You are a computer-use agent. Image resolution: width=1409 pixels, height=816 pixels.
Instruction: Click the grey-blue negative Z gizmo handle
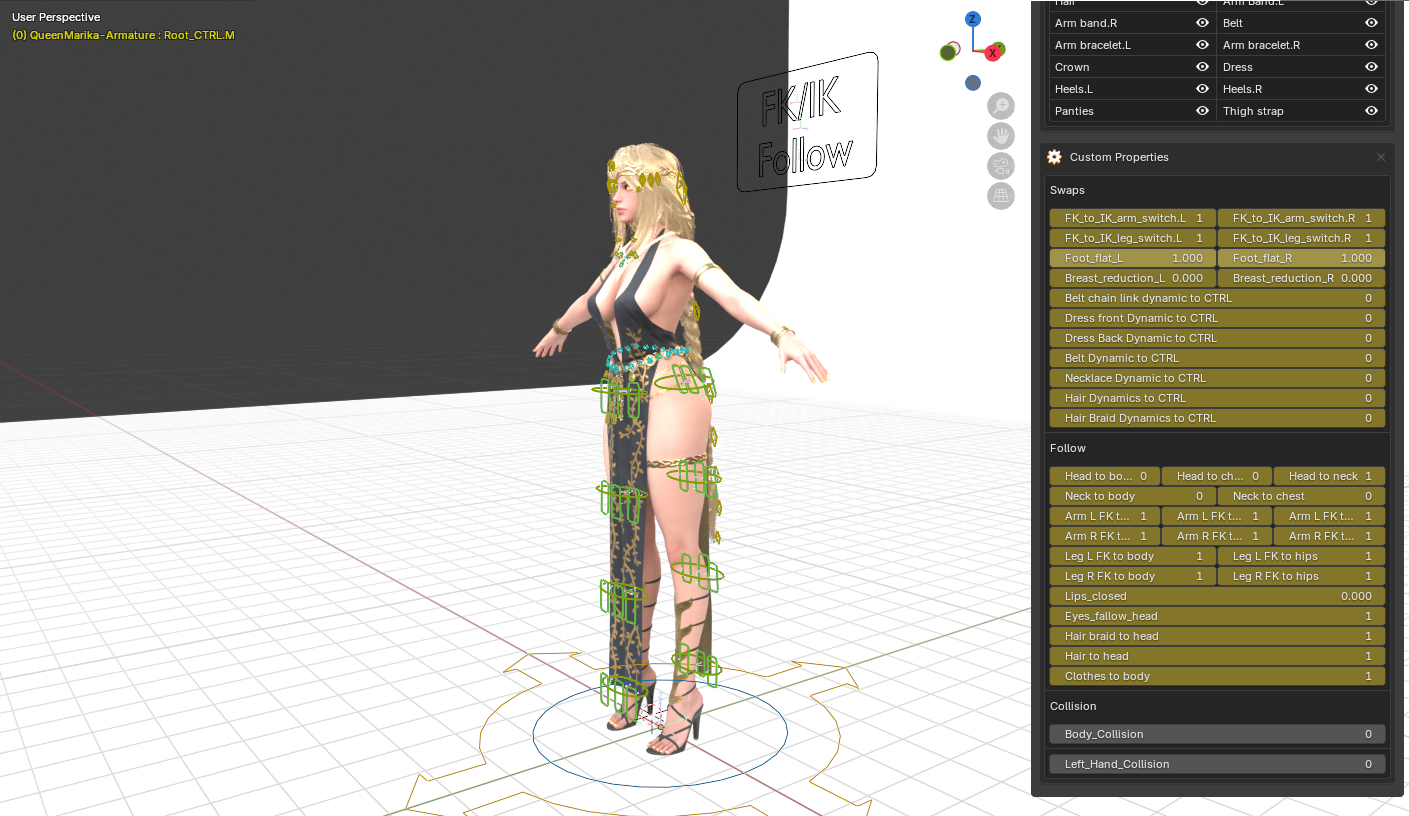coord(973,83)
